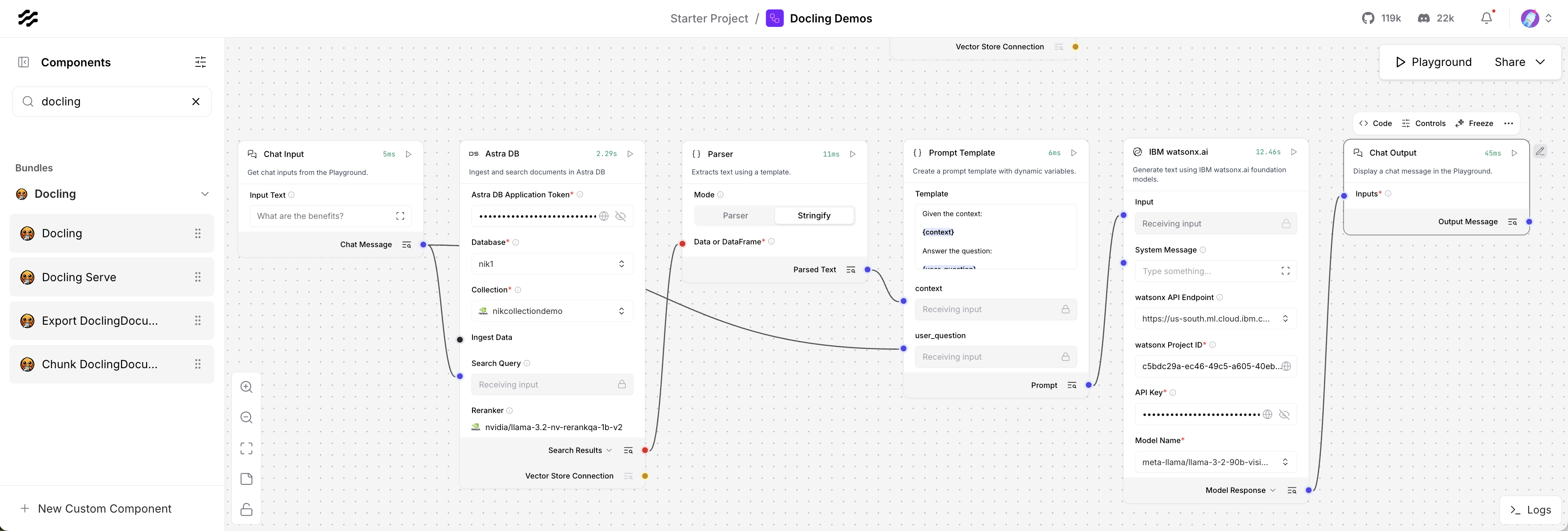Zoom out on the canvas
Image resolution: width=1568 pixels, height=531 pixels.
pyautogui.click(x=247, y=418)
